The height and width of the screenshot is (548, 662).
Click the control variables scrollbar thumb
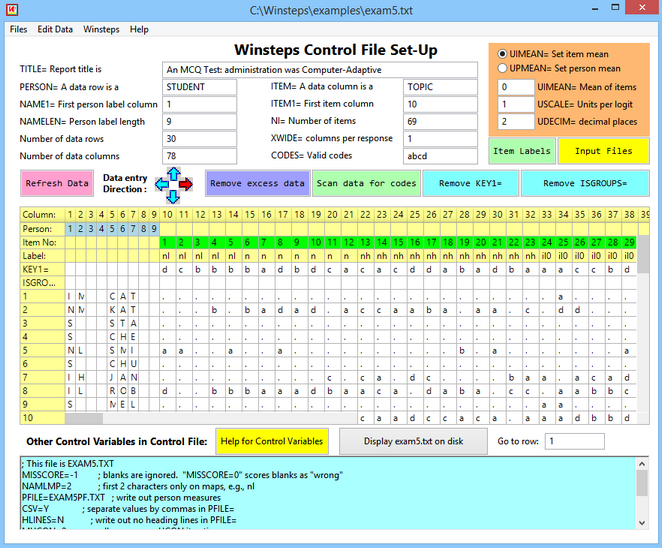tap(642, 483)
